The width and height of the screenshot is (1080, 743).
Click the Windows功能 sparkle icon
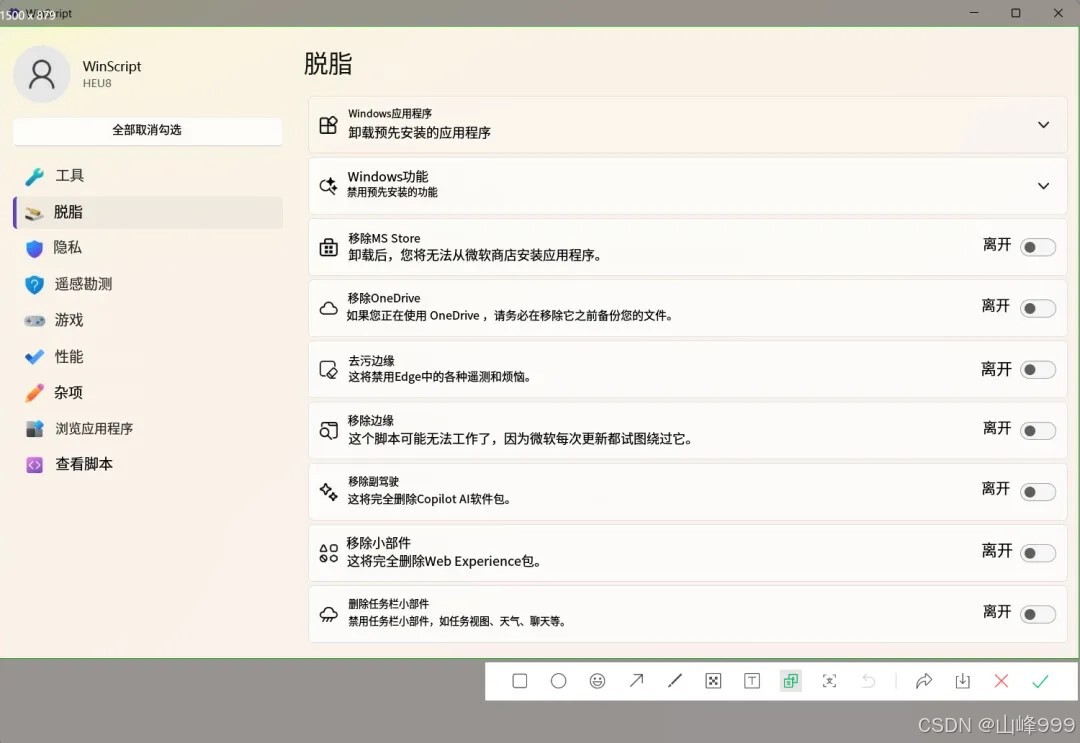329,185
